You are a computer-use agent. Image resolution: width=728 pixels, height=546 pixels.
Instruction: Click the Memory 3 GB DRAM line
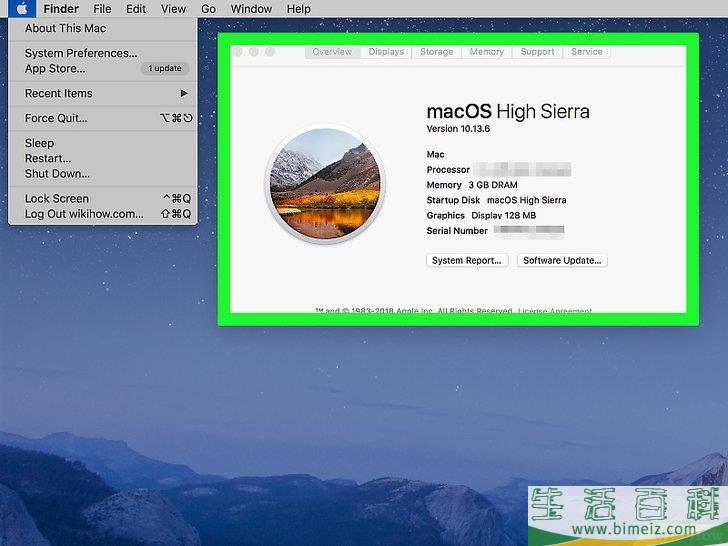472,185
